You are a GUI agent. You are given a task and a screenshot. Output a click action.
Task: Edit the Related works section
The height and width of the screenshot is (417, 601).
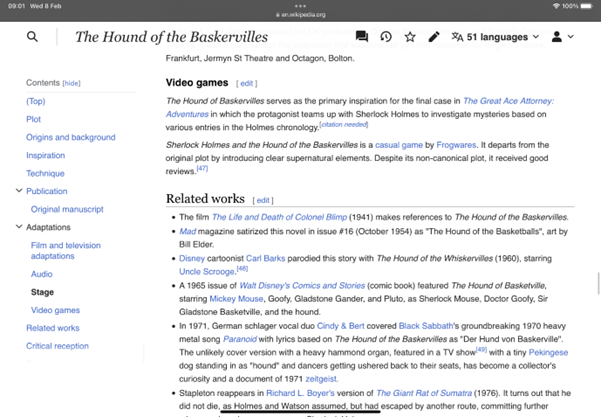263,200
